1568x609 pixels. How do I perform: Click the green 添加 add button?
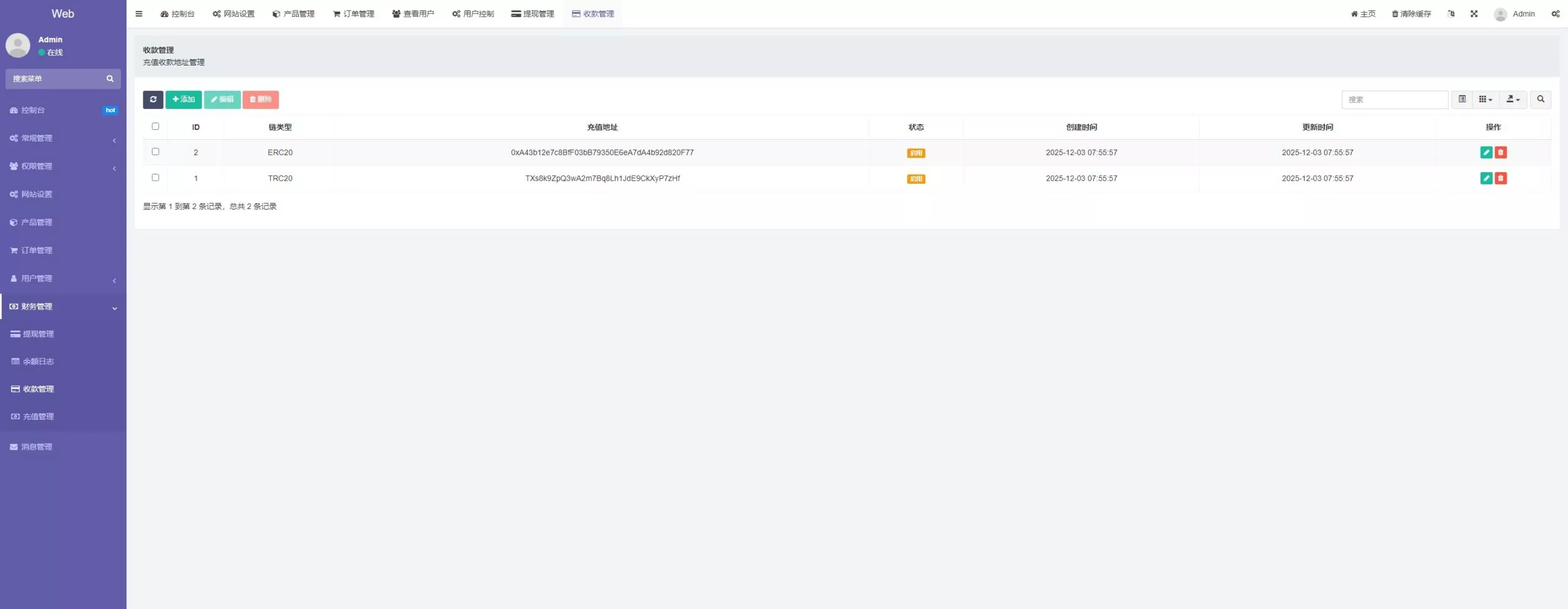click(184, 99)
